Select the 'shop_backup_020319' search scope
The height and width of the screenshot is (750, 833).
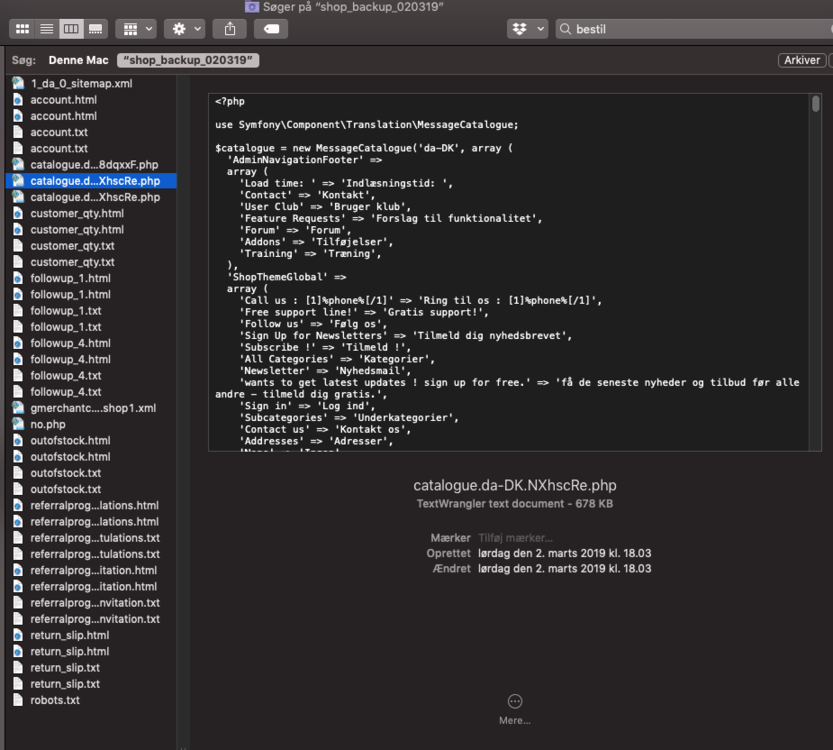point(188,60)
